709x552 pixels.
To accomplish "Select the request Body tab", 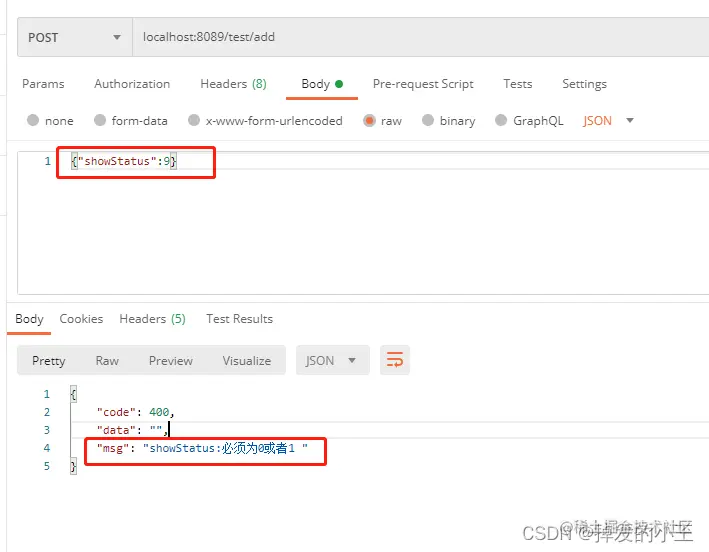I will (322, 84).
